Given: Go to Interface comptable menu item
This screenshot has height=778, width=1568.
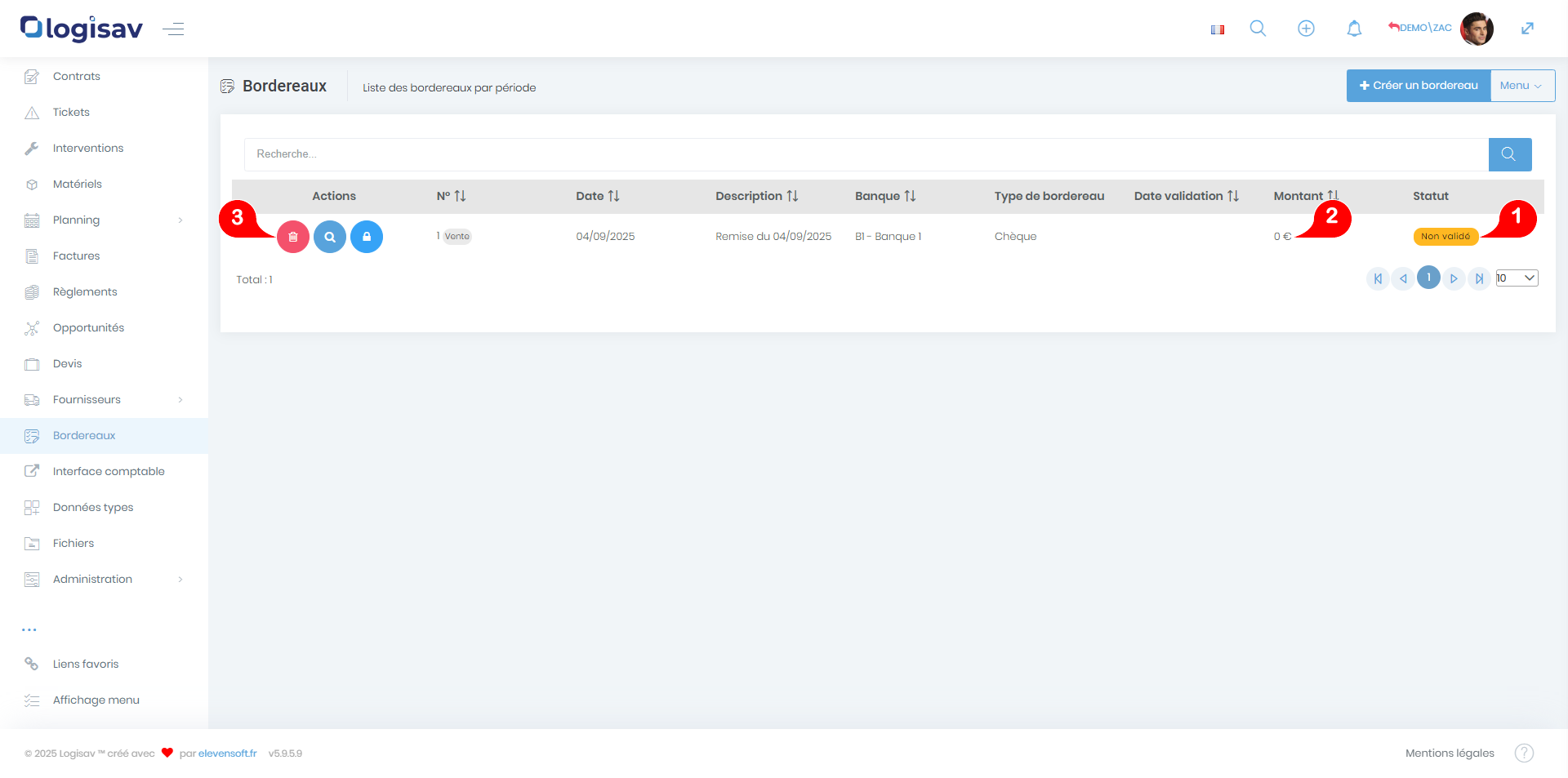Looking at the screenshot, I should [109, 471].
